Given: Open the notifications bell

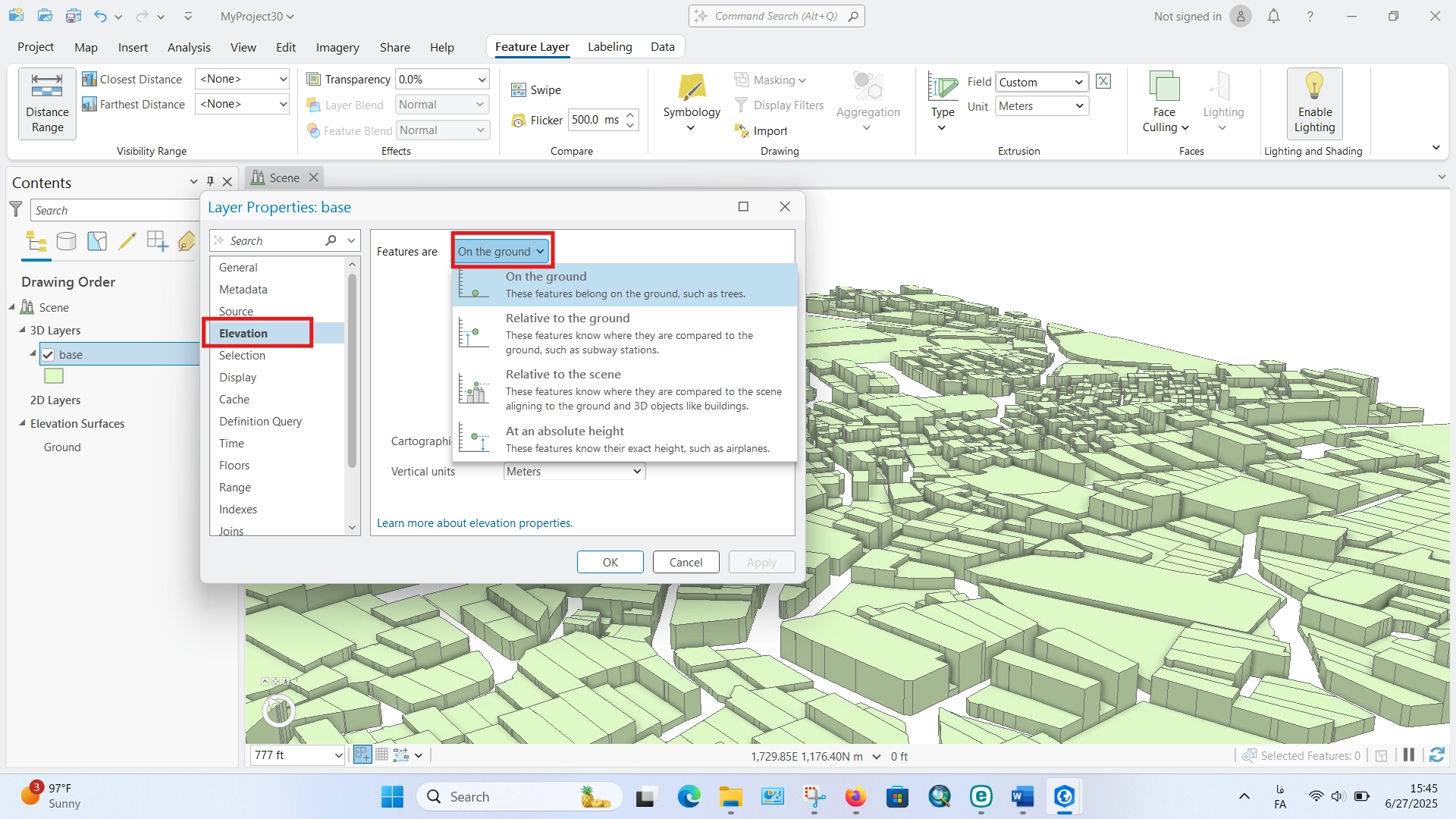Looking at the screenshot, I should [1274, 16].
